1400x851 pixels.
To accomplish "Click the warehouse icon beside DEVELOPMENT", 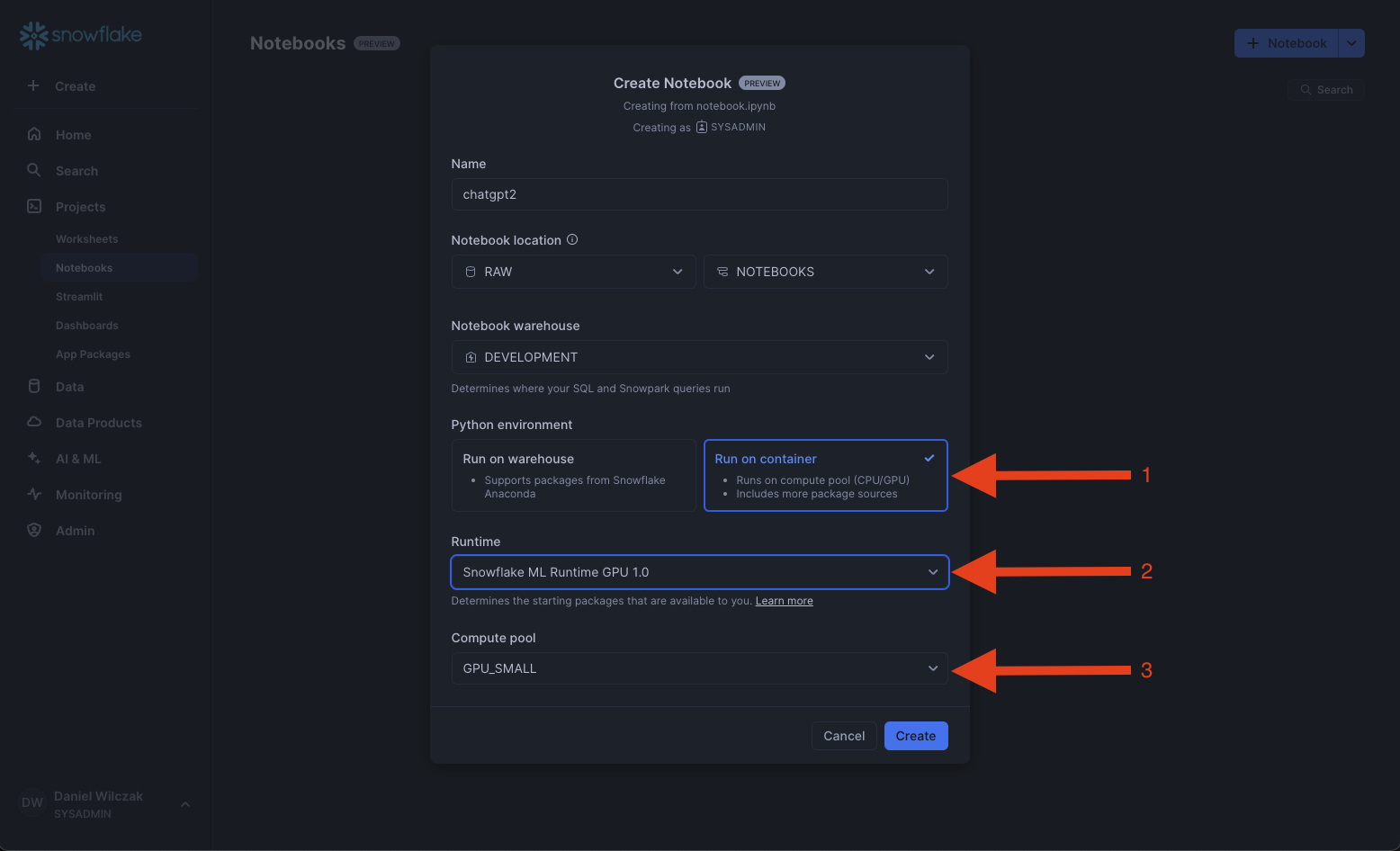I will coord(471,357).
